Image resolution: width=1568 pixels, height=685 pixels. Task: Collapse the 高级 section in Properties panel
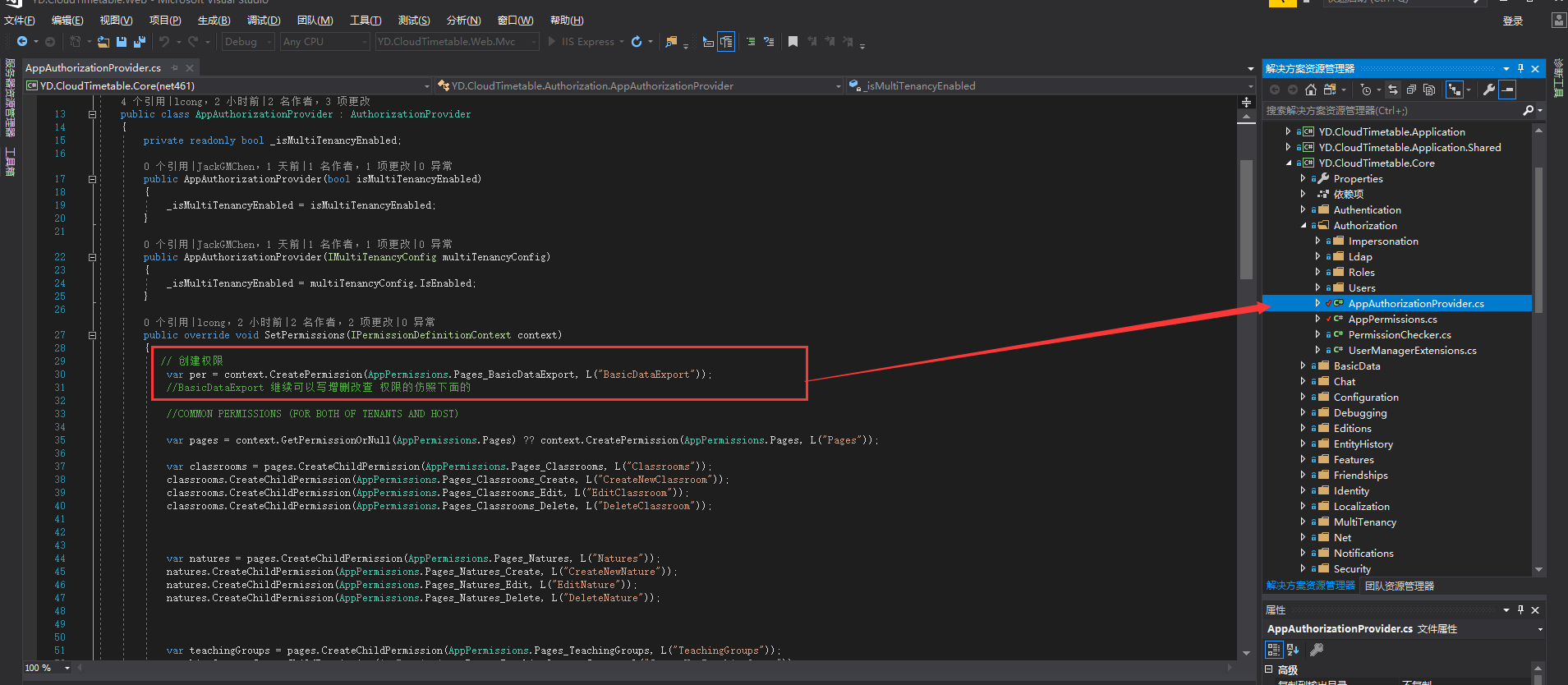pos(1269,669)
